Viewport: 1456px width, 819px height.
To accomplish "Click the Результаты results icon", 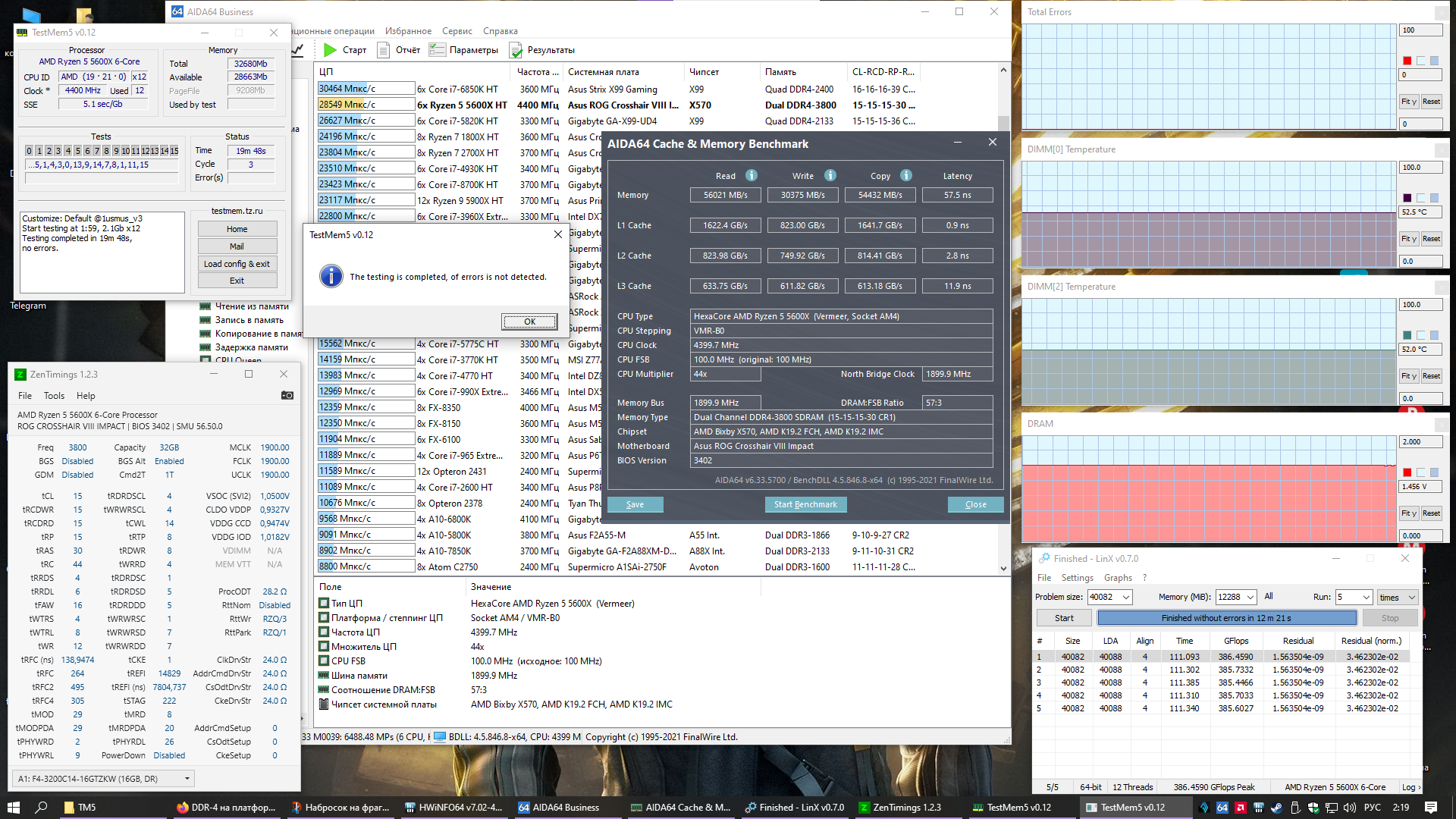I will (516, 50).
